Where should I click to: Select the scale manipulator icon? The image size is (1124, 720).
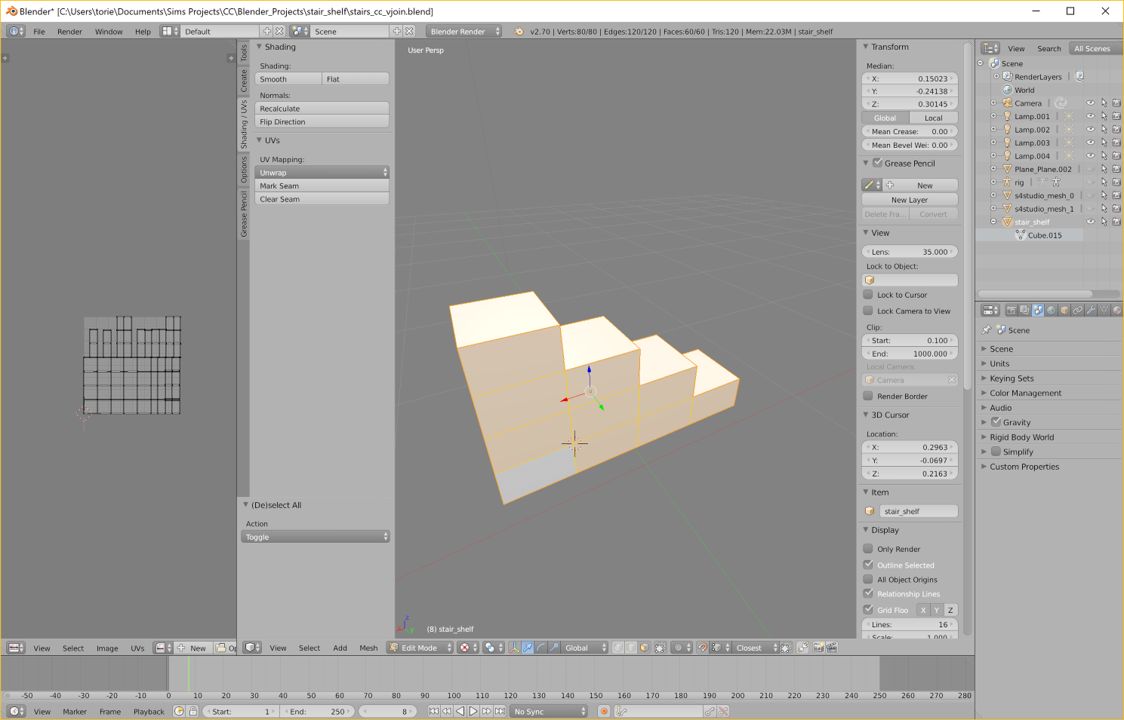coord(553,648)
